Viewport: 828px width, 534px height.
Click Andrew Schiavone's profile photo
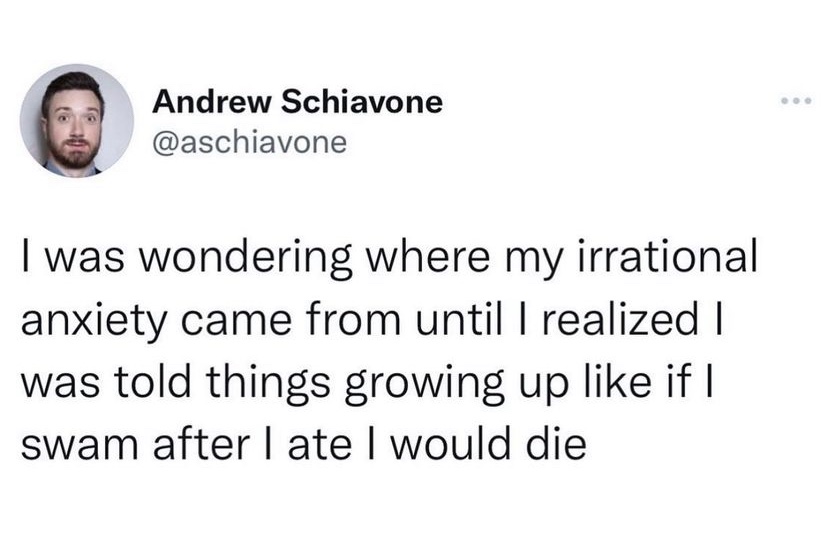tap(76, 121)
